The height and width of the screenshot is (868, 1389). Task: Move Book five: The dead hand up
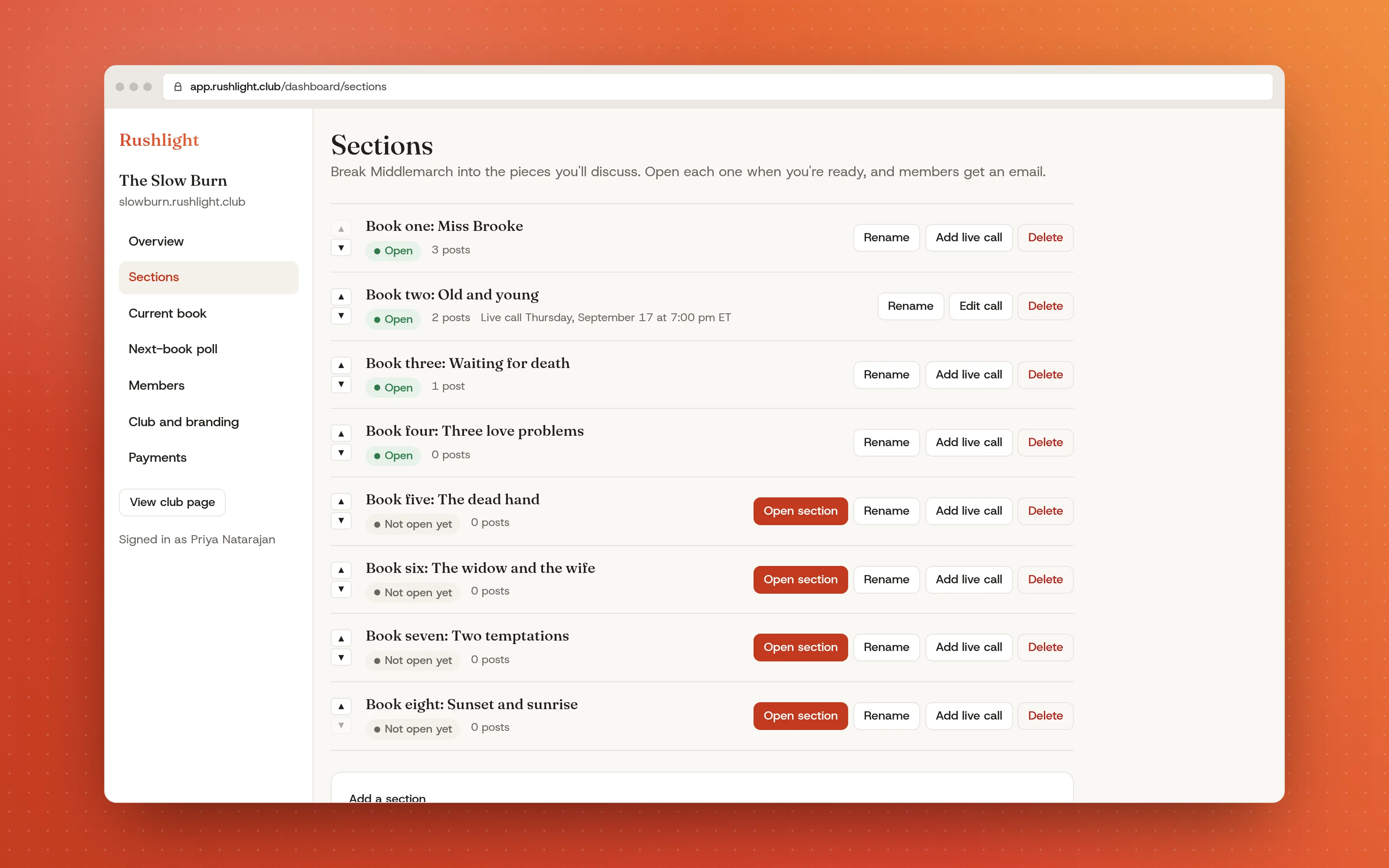341,502
